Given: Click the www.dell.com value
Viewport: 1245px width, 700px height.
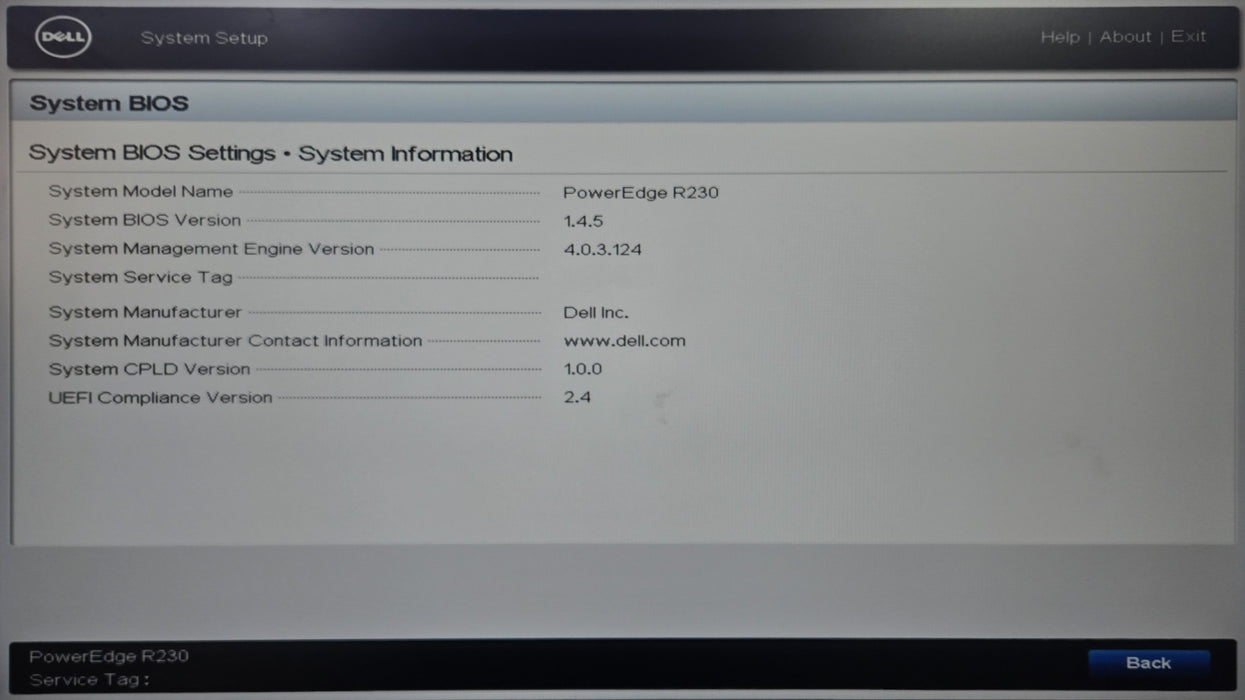Looking at the screenshot, I should (x=625, y=341).
